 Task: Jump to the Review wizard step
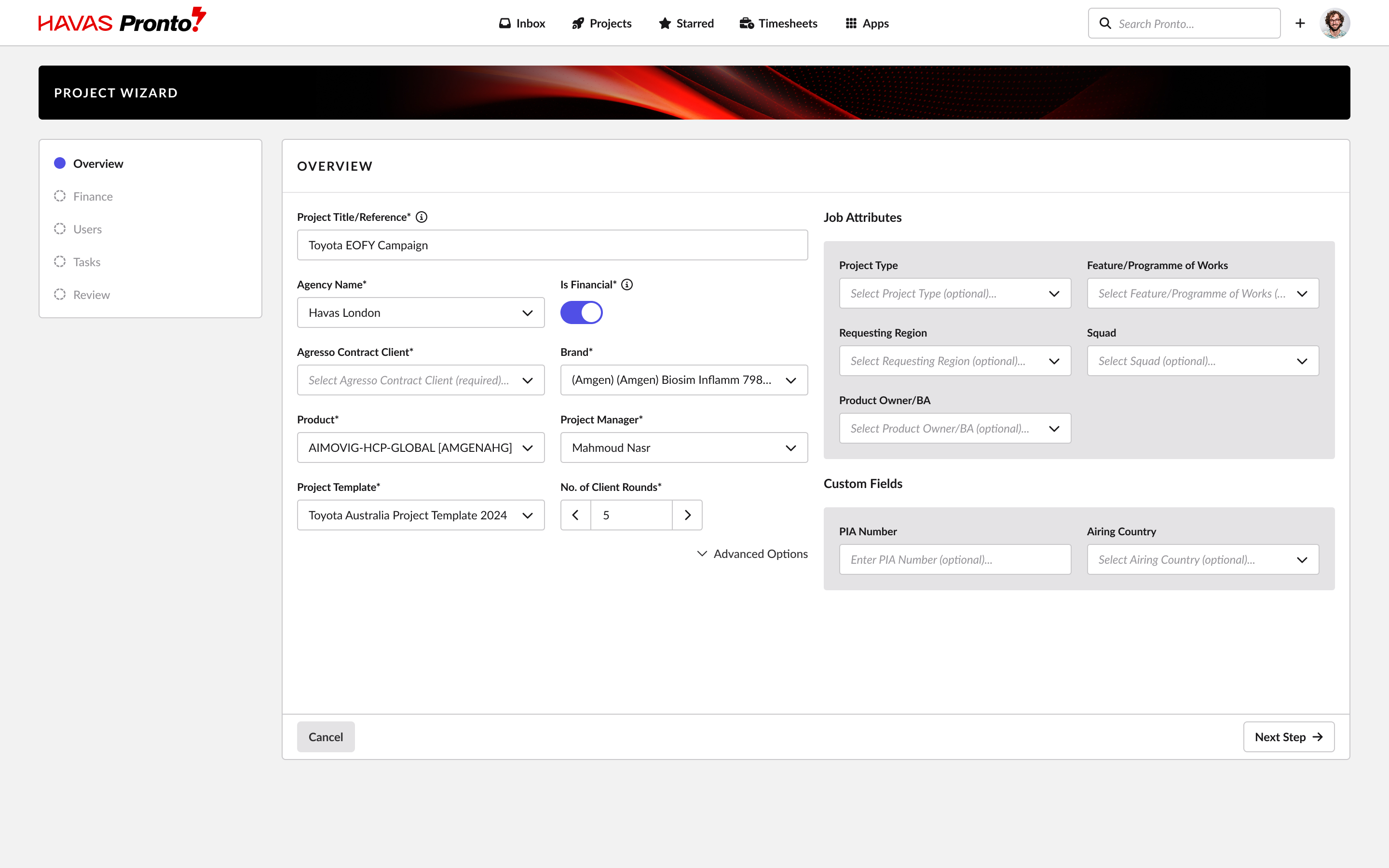pyautogui.click(x=82, y=295)
